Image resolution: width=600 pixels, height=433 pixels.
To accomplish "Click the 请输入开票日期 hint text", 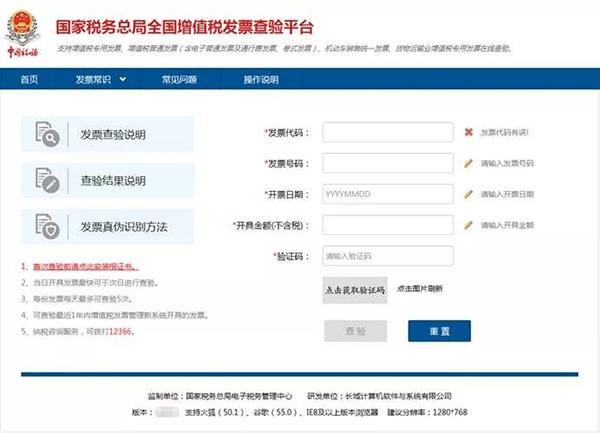I will coord(507,194).
